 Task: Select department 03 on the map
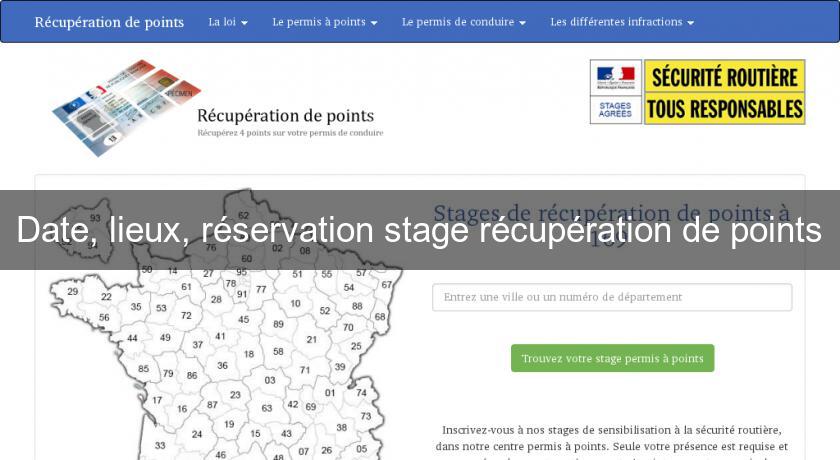tap(270, 380)
